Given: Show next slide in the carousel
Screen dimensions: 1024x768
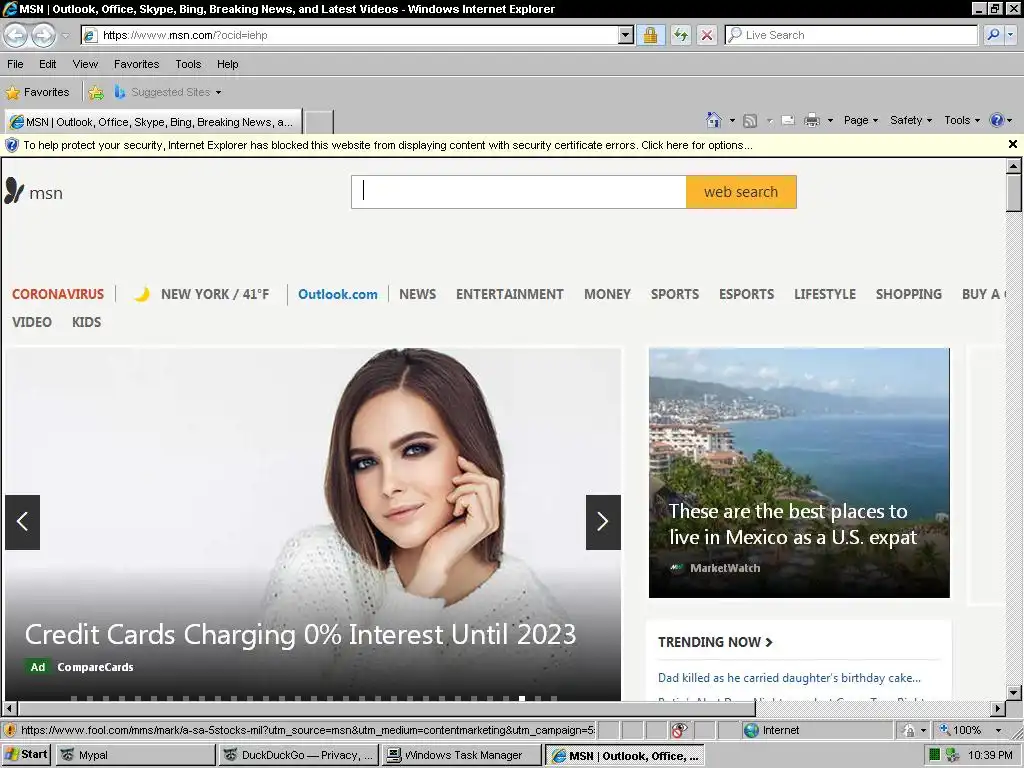Looking at the screenshot, I should coord(603,522).
